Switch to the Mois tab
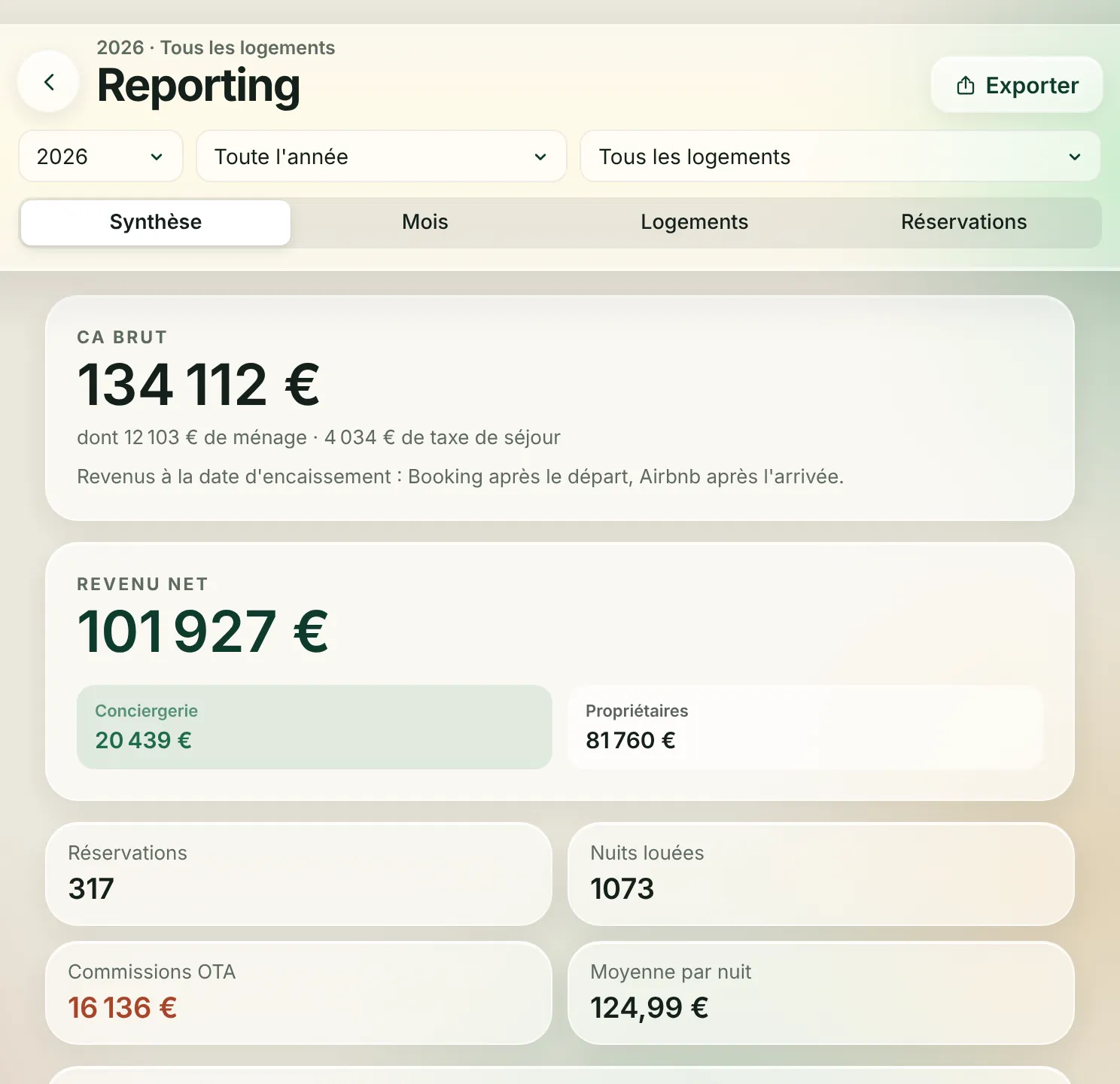The height and width of the screenshot is (1084, 1120). coord(425,222)
